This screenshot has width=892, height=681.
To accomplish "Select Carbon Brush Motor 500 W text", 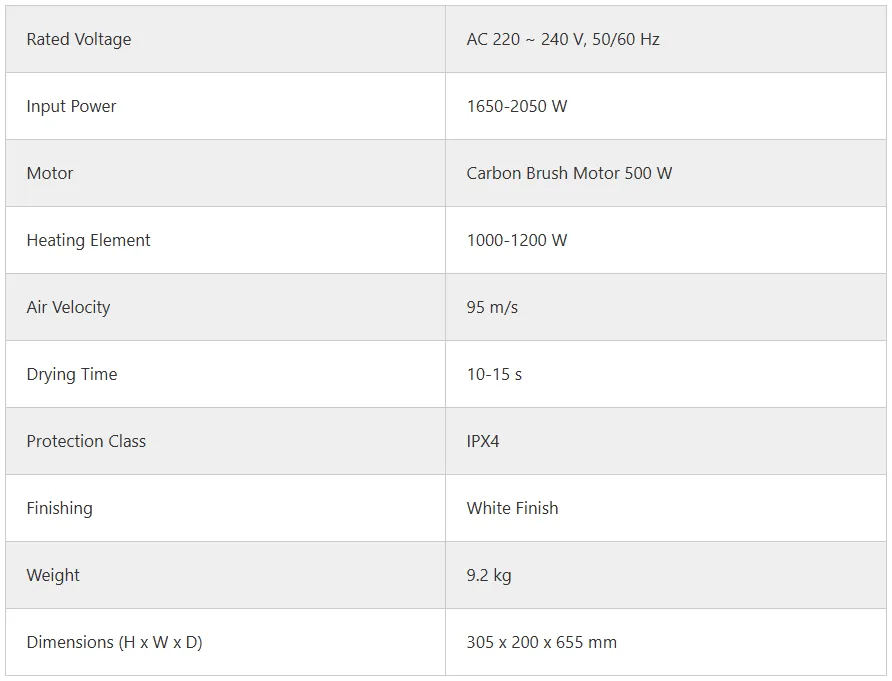I will pyautogui.click(x=569, y=174).
